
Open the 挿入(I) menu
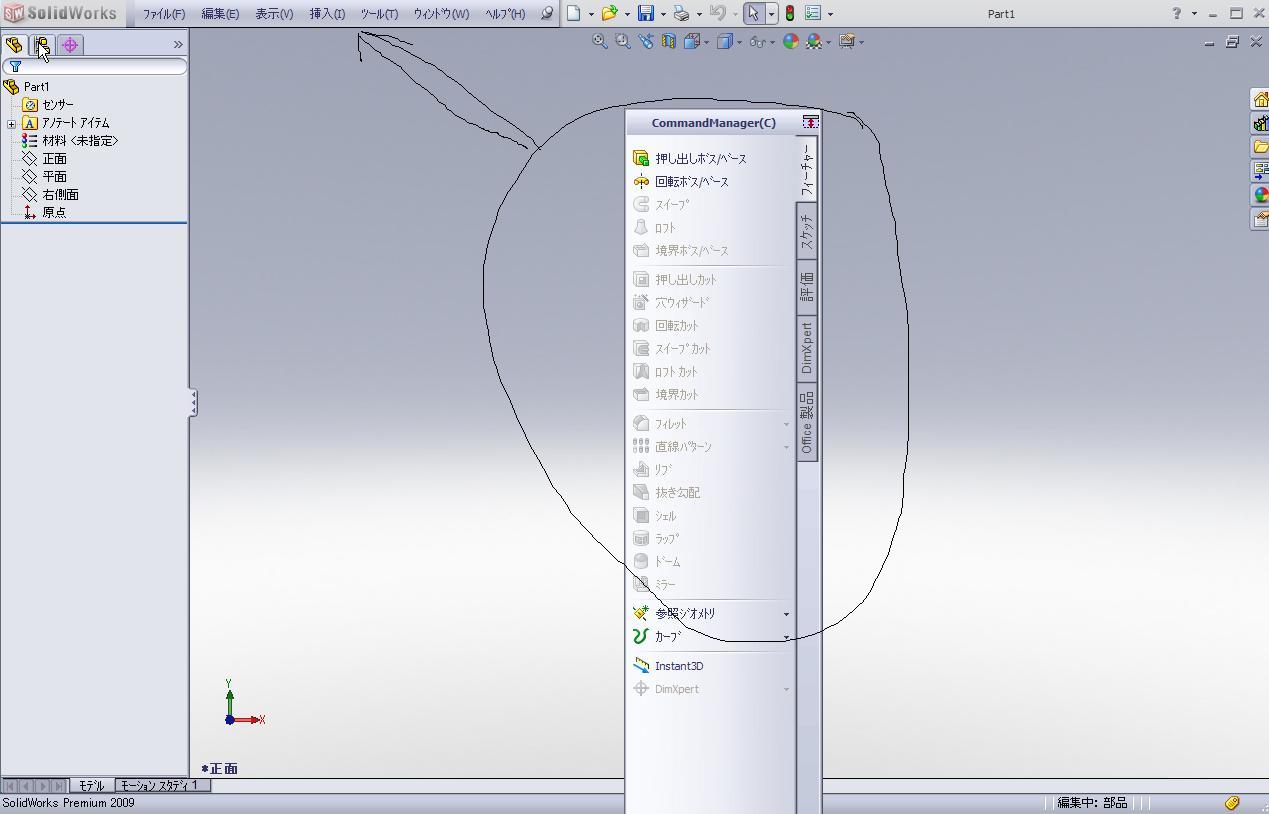pyautogui.click(x=327, y=14)
